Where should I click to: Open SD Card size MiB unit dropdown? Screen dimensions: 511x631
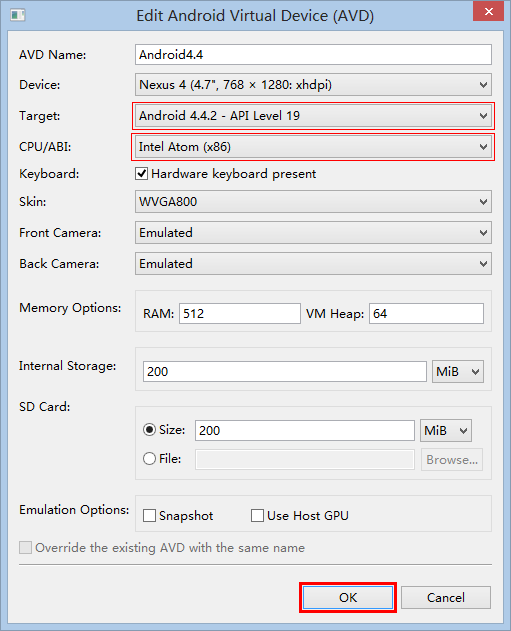tap(446, 431)
